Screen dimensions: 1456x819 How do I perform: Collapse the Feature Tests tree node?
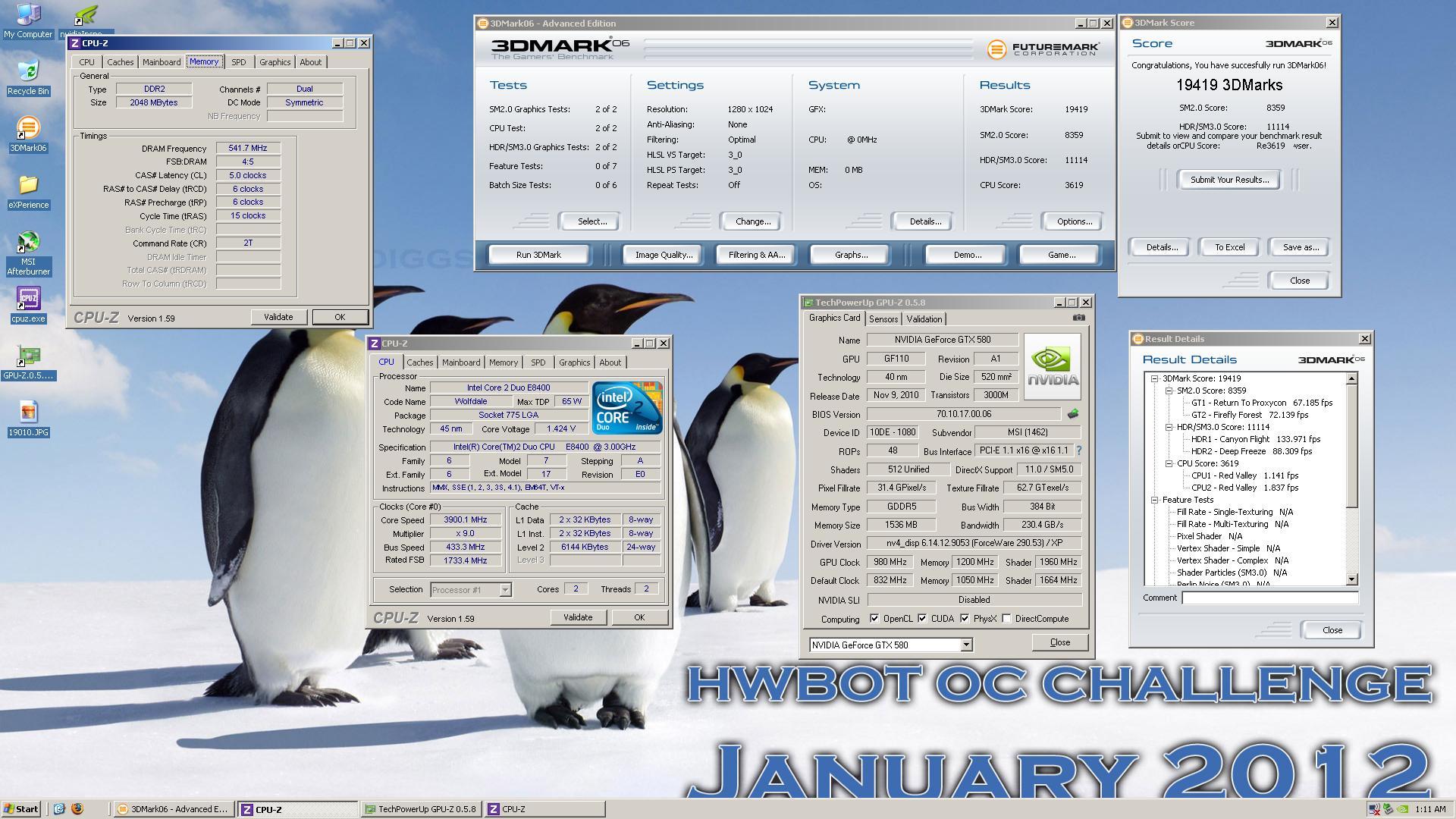click(x=1154, y=500)
